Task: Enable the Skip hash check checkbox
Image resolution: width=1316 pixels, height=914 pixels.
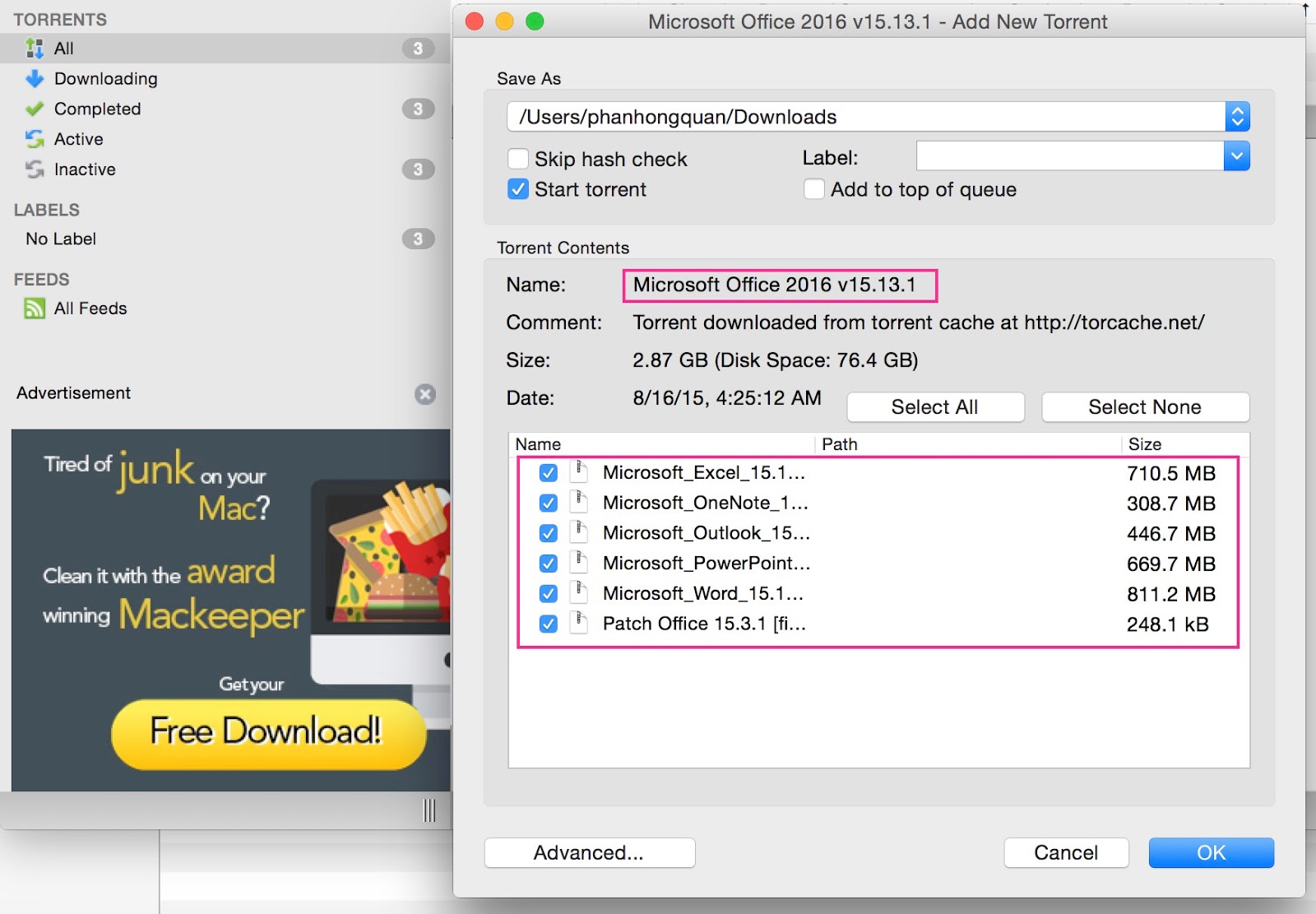Action: (518, 158)
